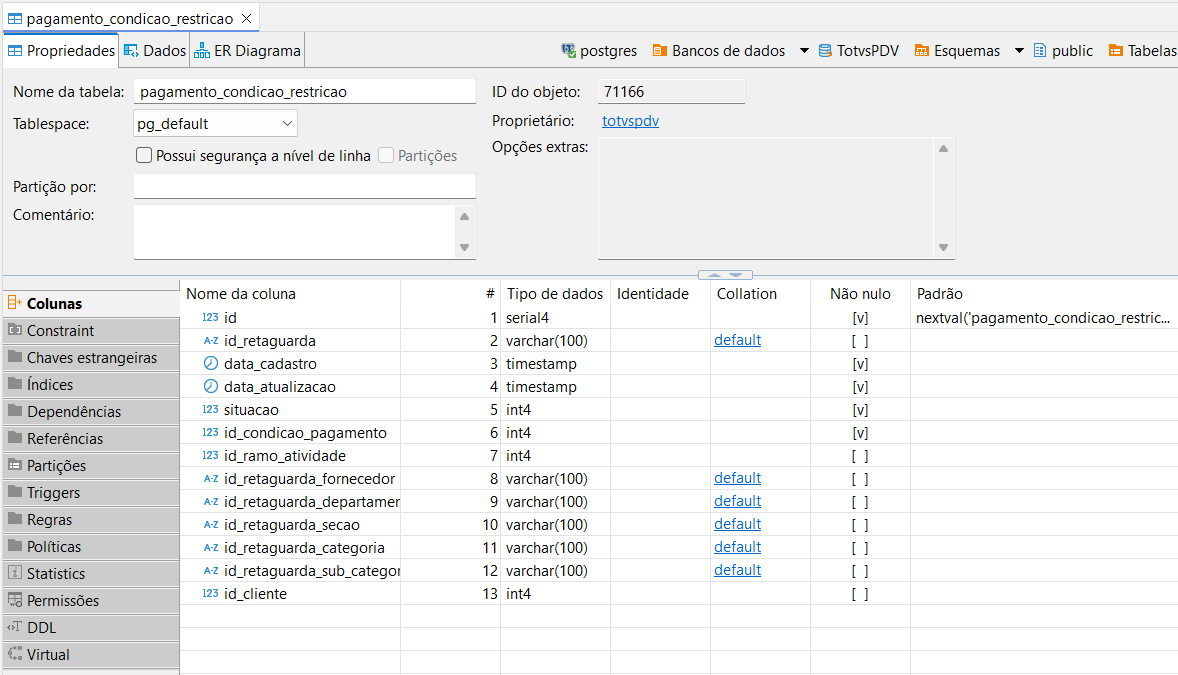Open the Permissões sidebar section

(62, 601)
